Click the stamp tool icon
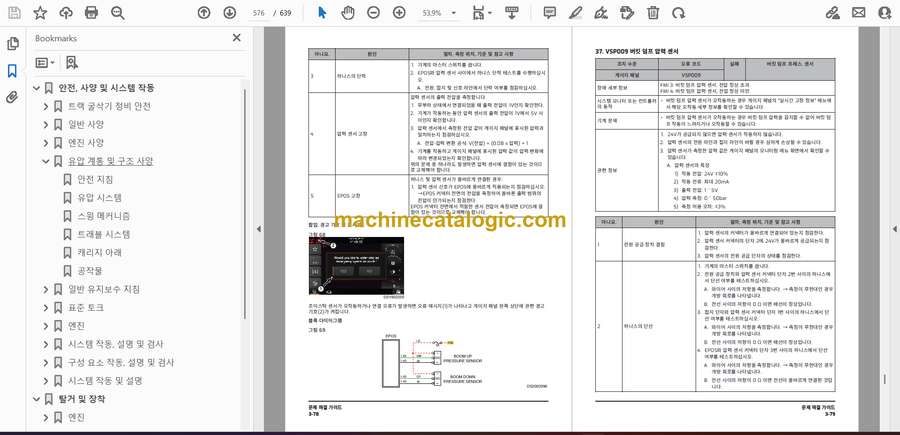The image size is (900, 435). (627, 13)
